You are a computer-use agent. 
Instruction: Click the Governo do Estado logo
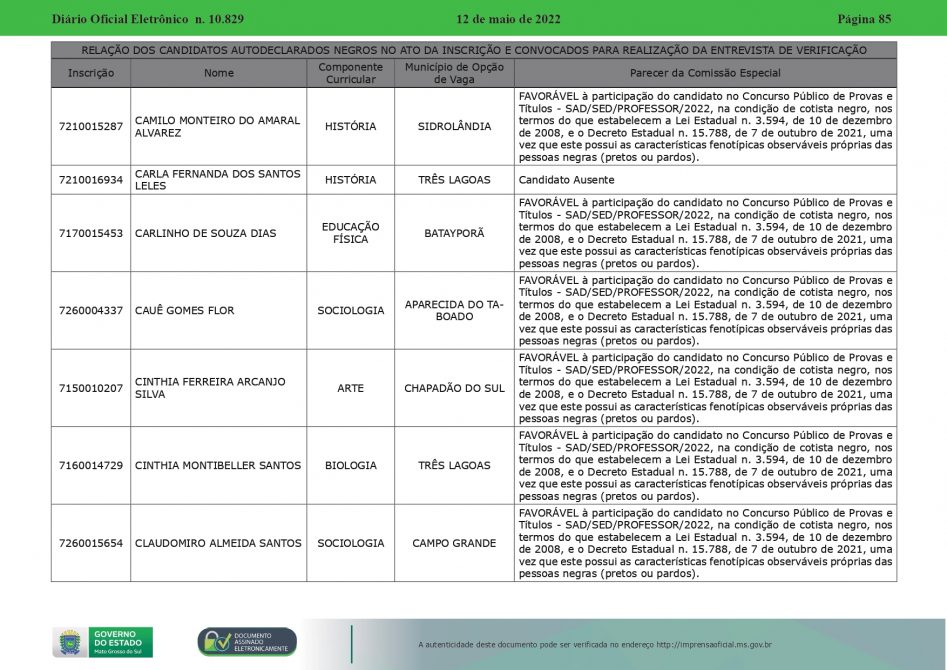coord(102,642)
